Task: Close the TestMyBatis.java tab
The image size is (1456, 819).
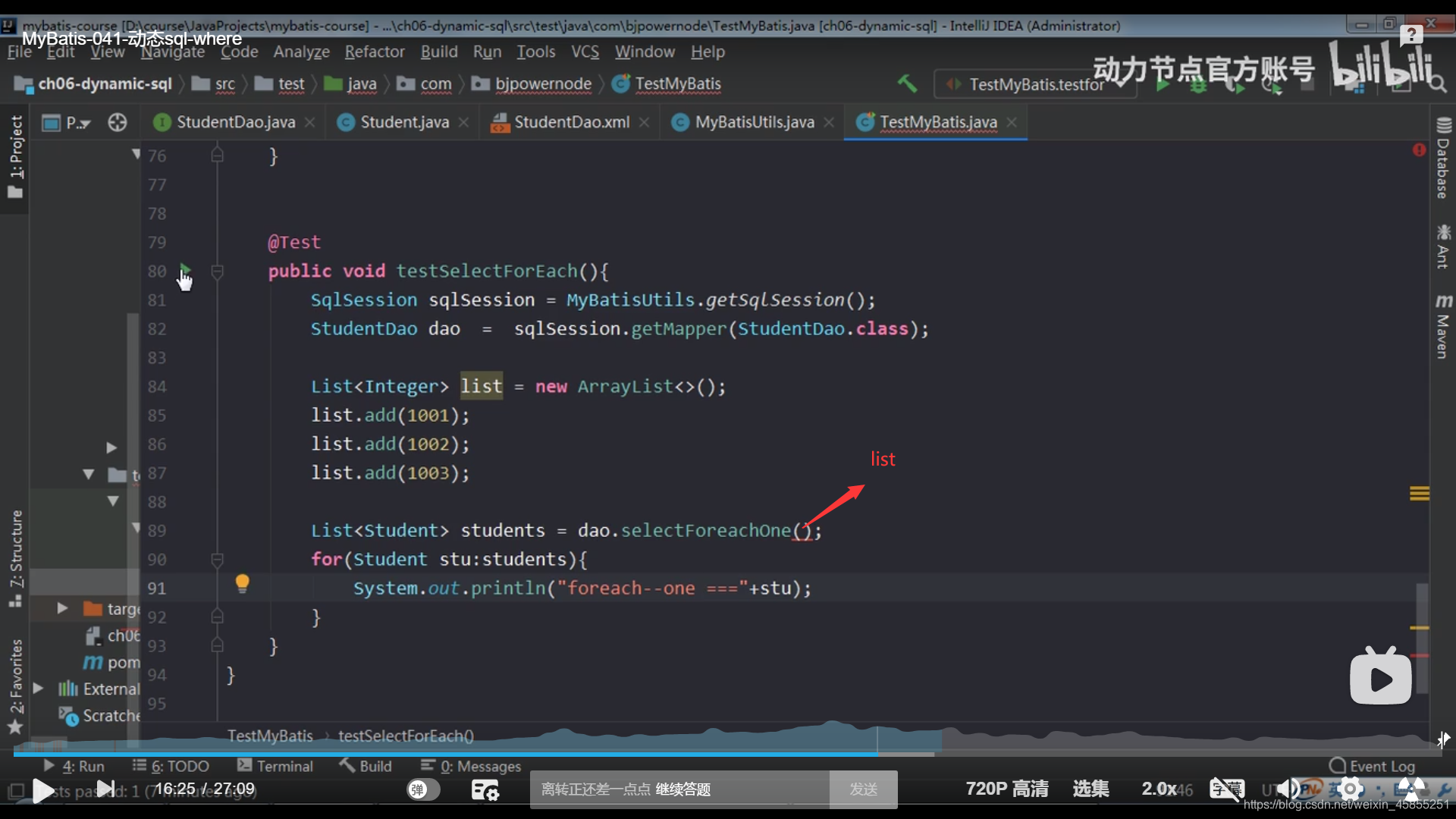Action: point(1012,122)
